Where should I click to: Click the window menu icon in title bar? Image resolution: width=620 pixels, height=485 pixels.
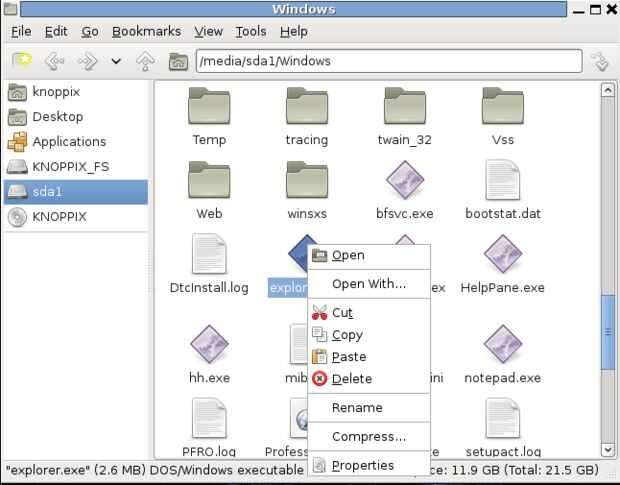[10, 9]
